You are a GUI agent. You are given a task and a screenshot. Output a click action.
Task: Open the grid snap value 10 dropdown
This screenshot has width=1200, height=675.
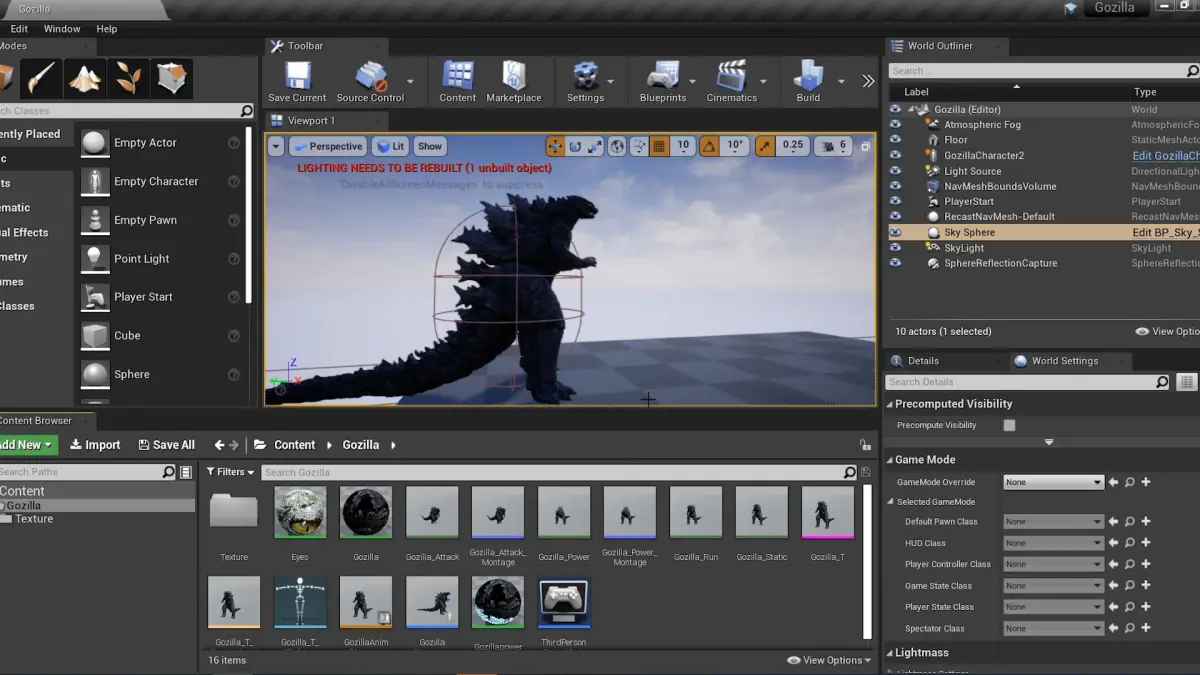(683, 146)
